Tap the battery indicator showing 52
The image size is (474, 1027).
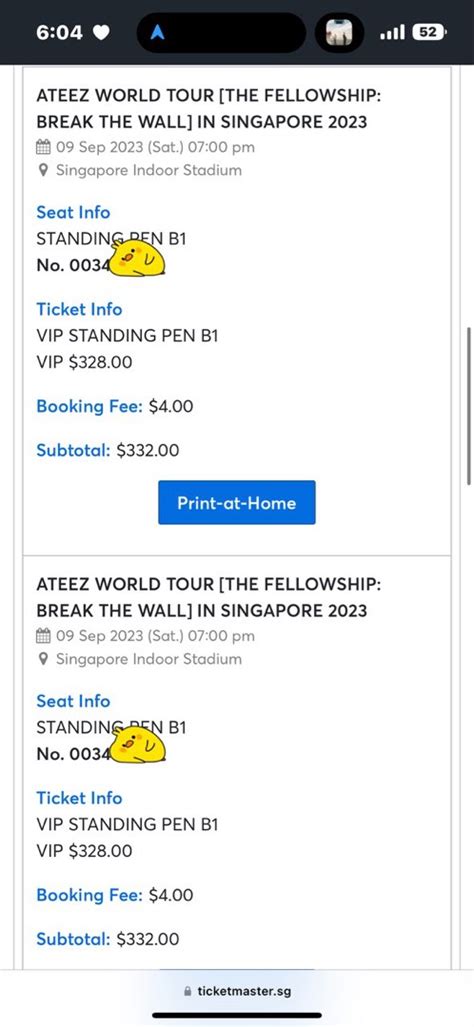click(x=429, y=31)
